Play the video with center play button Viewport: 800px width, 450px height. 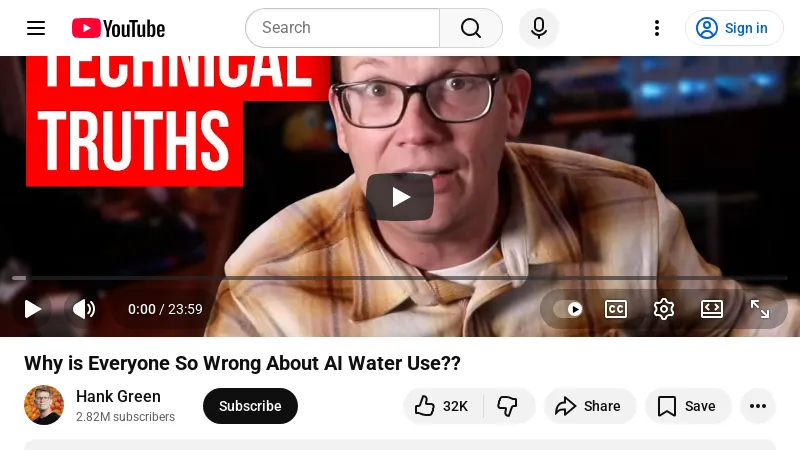(400, 197)
